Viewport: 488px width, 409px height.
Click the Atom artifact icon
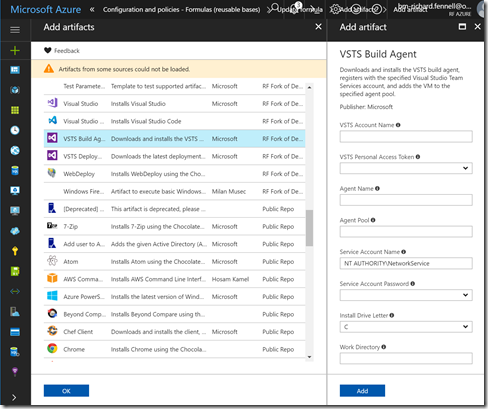coord(52,261)
